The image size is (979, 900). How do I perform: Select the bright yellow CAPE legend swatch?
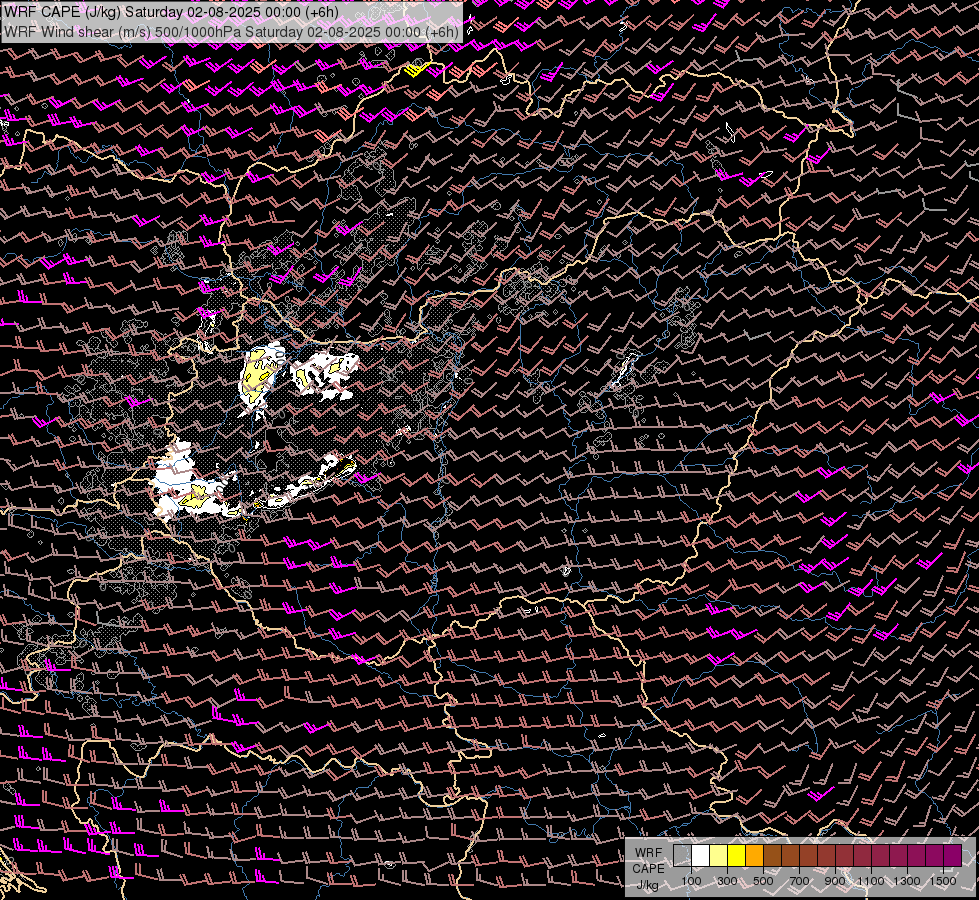click(737, 856)
